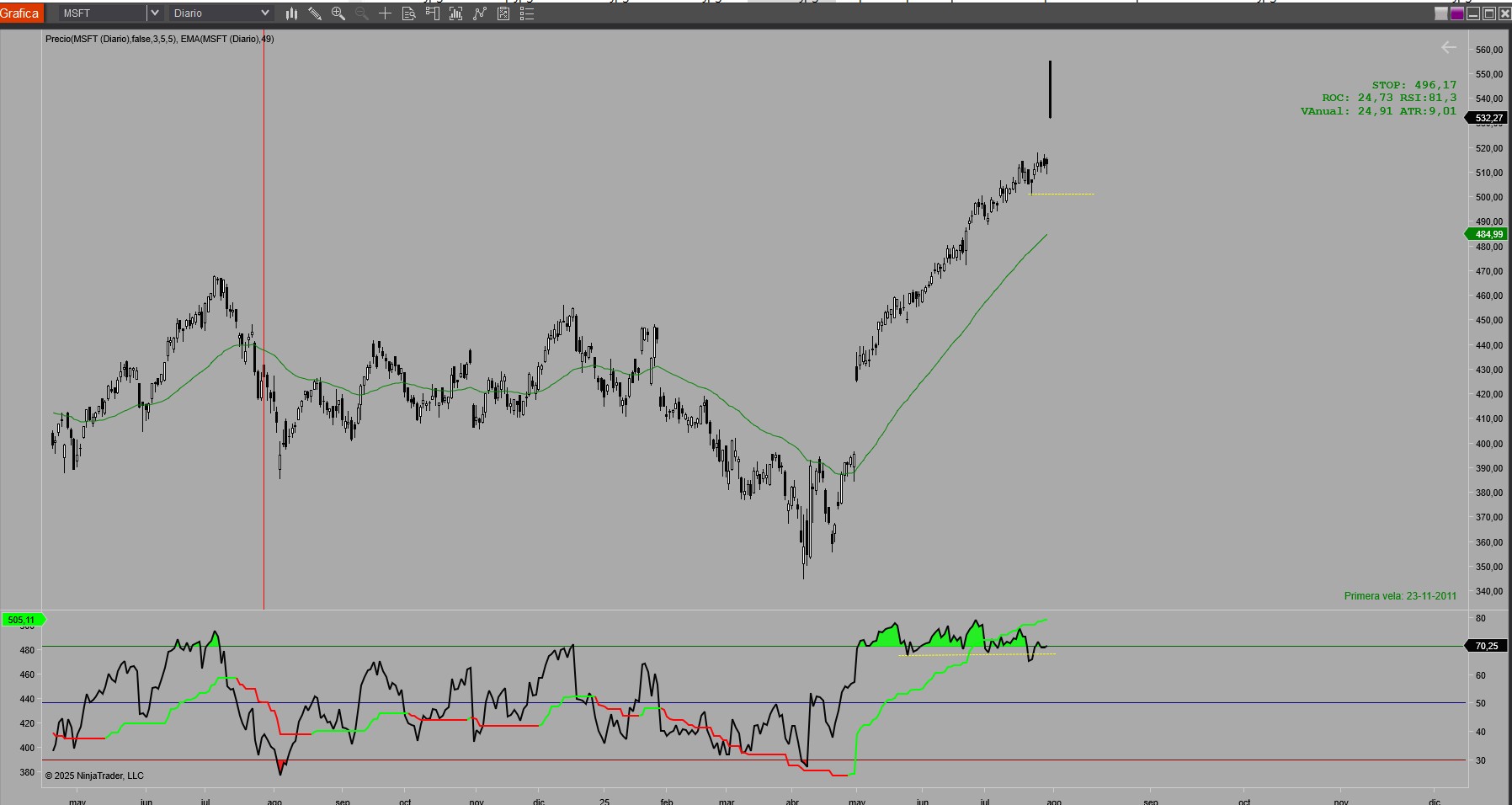Viewport: 1512px width, 805px height.
Task: Open the Diario interval dropdown
Action: point(221,13)
